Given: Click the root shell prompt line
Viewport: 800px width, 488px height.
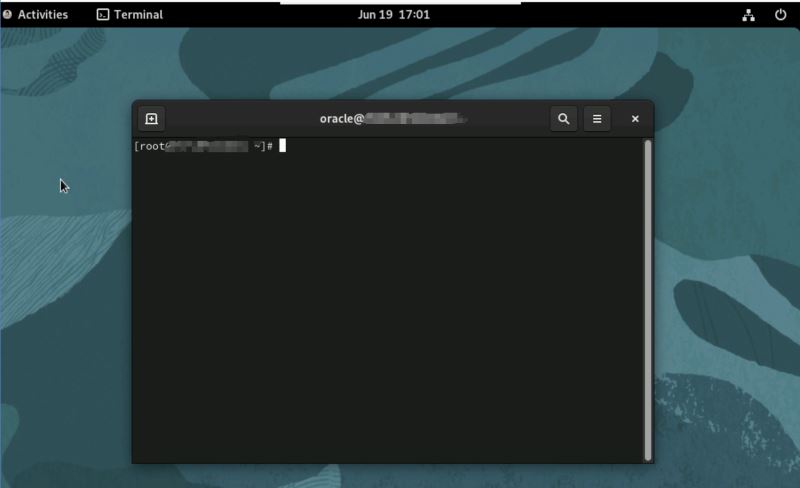Looking at the screenshot, I should 210,147.
